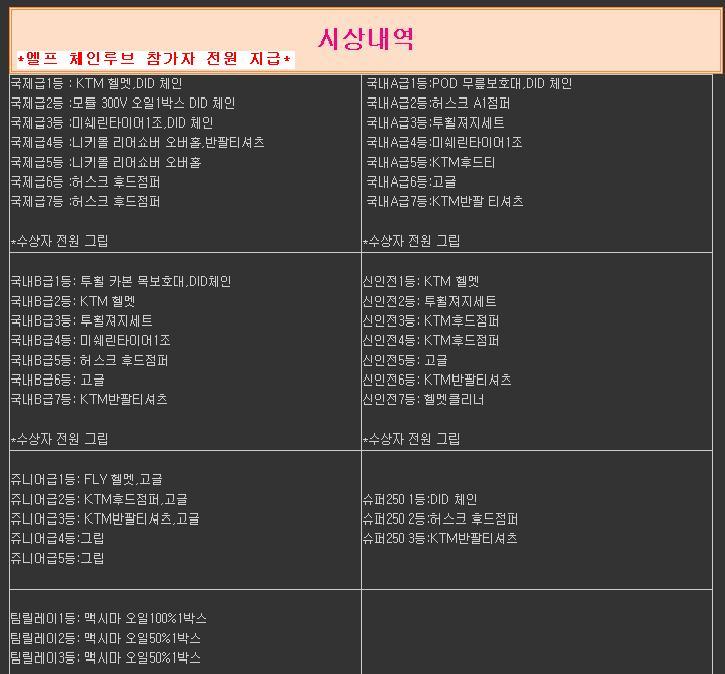Select the '쥬니어급2등: KTM후드점퍼,고글' row

pyautogui.click(x=99, y=499)
